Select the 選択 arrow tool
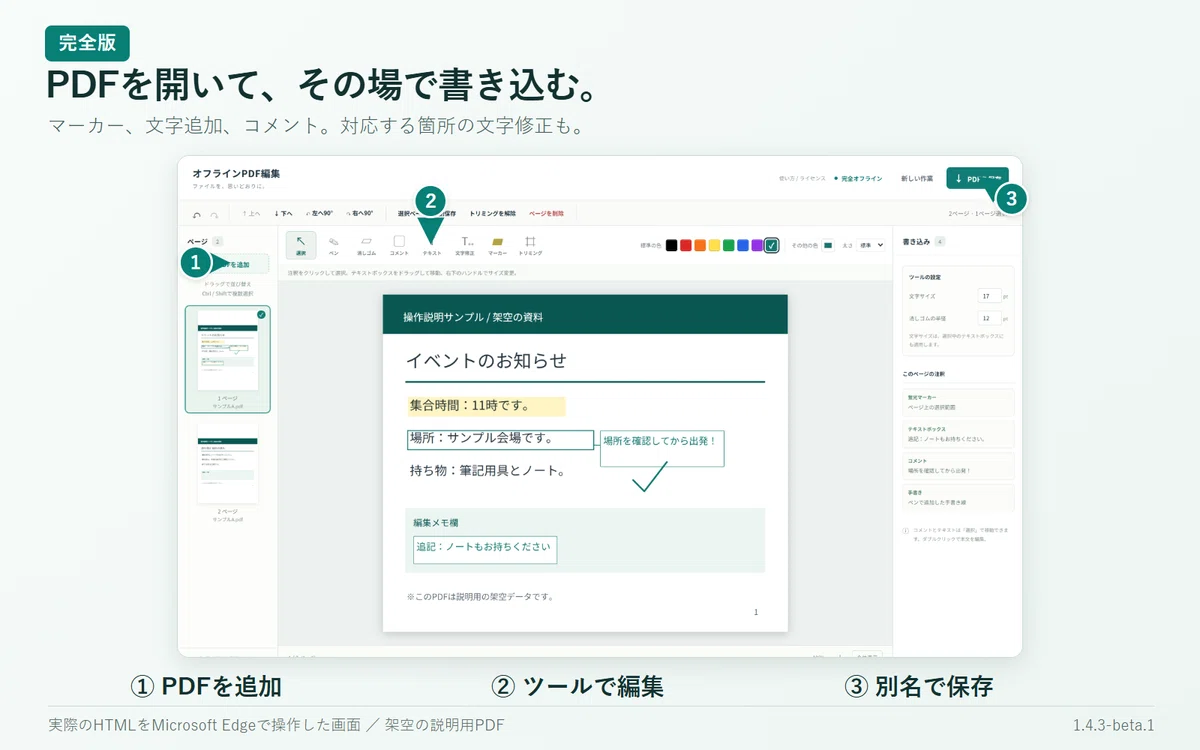The image size is (1200, 750). point(301,245)
